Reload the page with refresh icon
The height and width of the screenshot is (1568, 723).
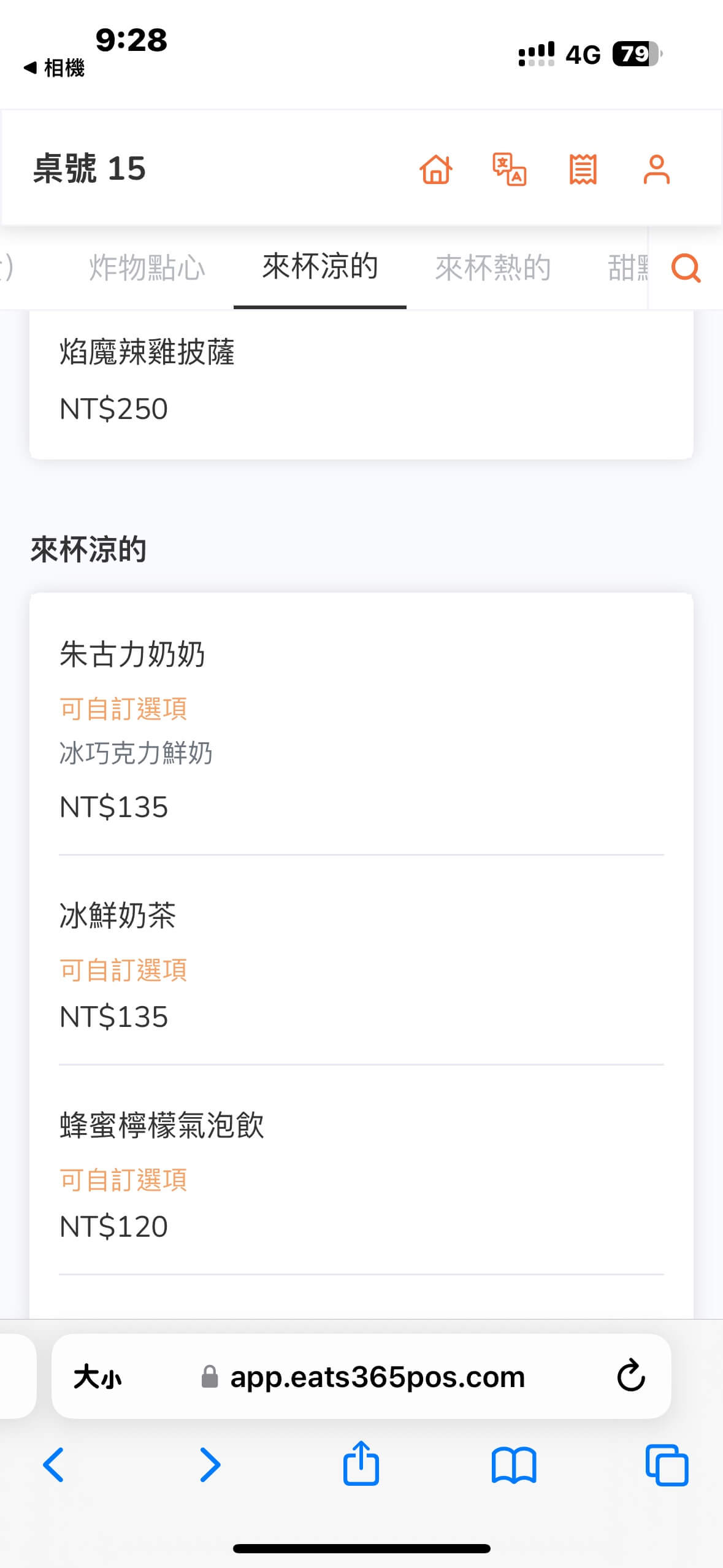point(630,1376)
